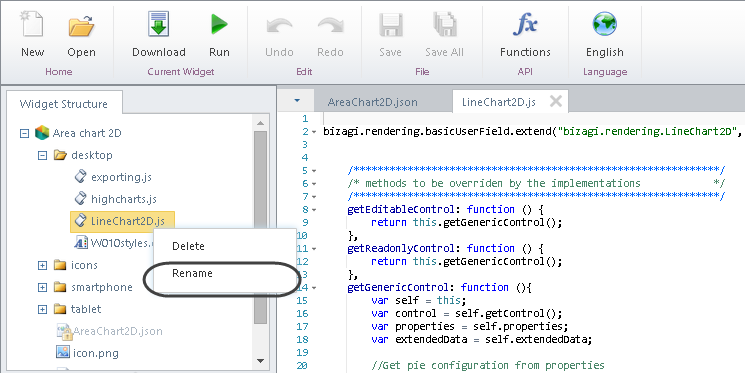Fold the getGenericControl function at line 14
The height and width of the screenshot is (373, 745).
coord(314,287)
